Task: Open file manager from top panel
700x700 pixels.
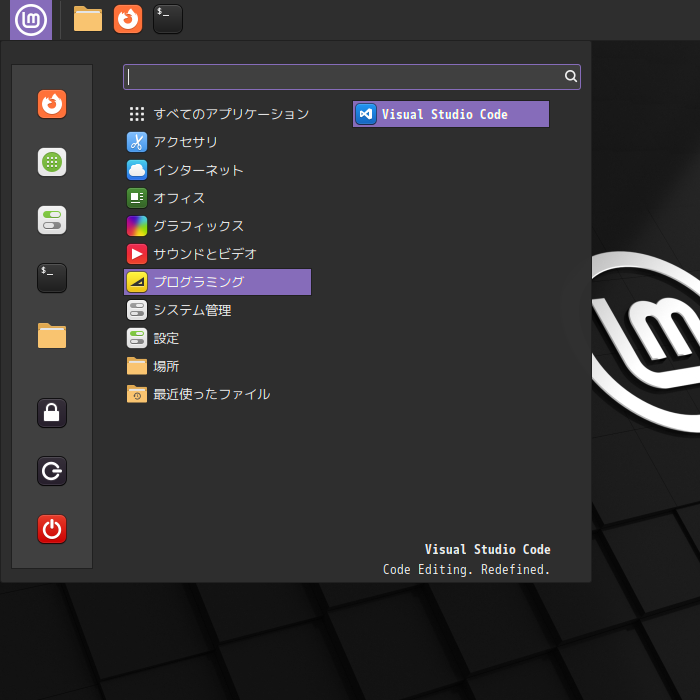Action: click(88, 19)
